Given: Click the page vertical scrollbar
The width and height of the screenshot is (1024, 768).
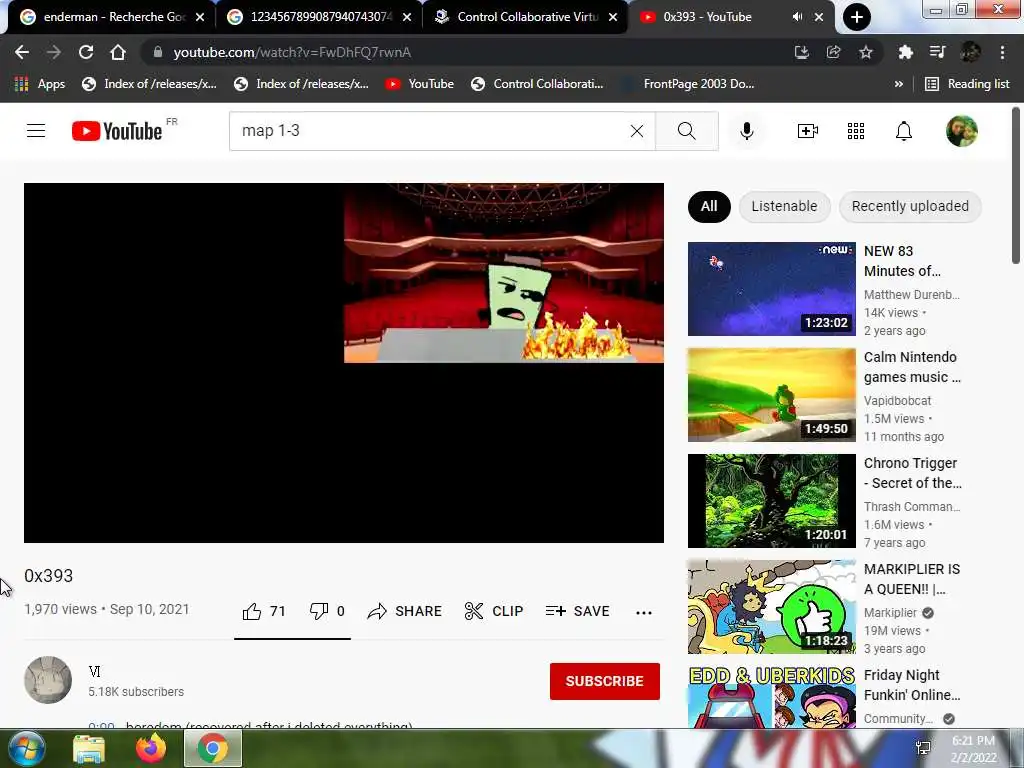Looking at the screenshot, I should click(x=1016, y=185).
